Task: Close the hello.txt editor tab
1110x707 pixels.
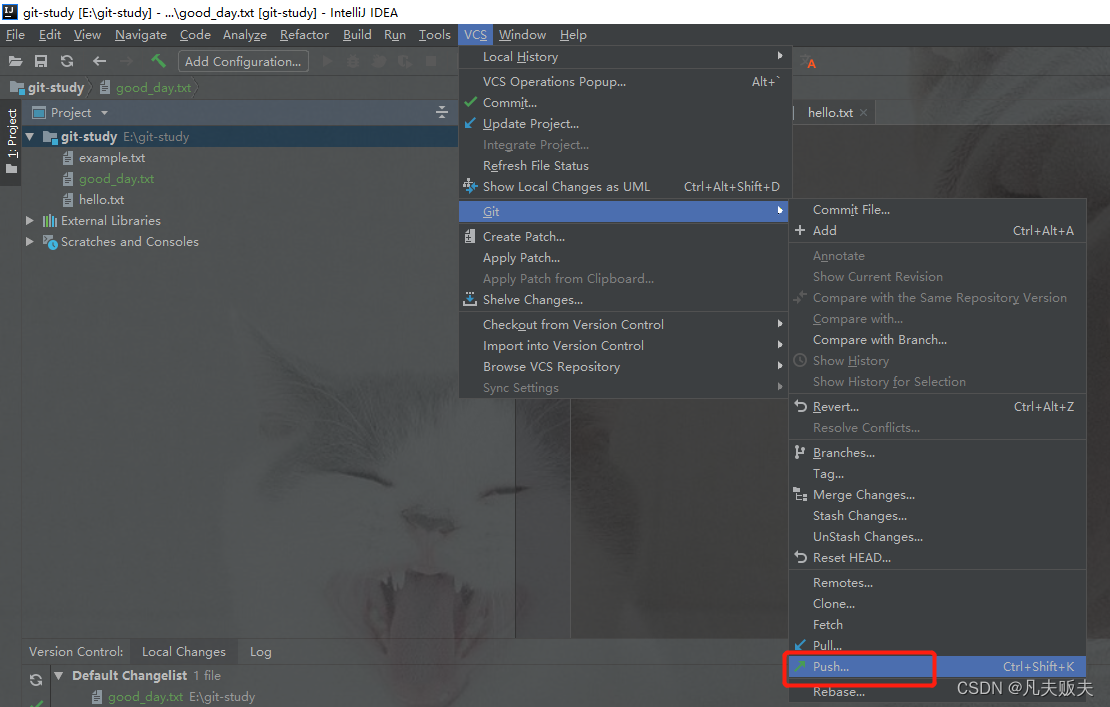Action: coord(864,113)
